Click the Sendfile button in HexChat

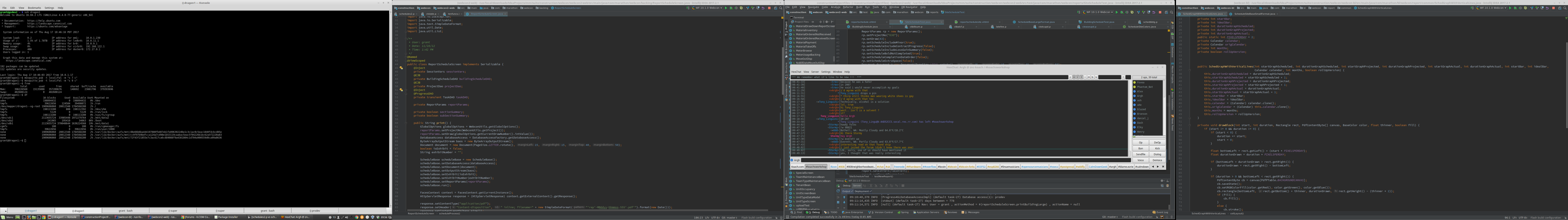[1141, 154]
